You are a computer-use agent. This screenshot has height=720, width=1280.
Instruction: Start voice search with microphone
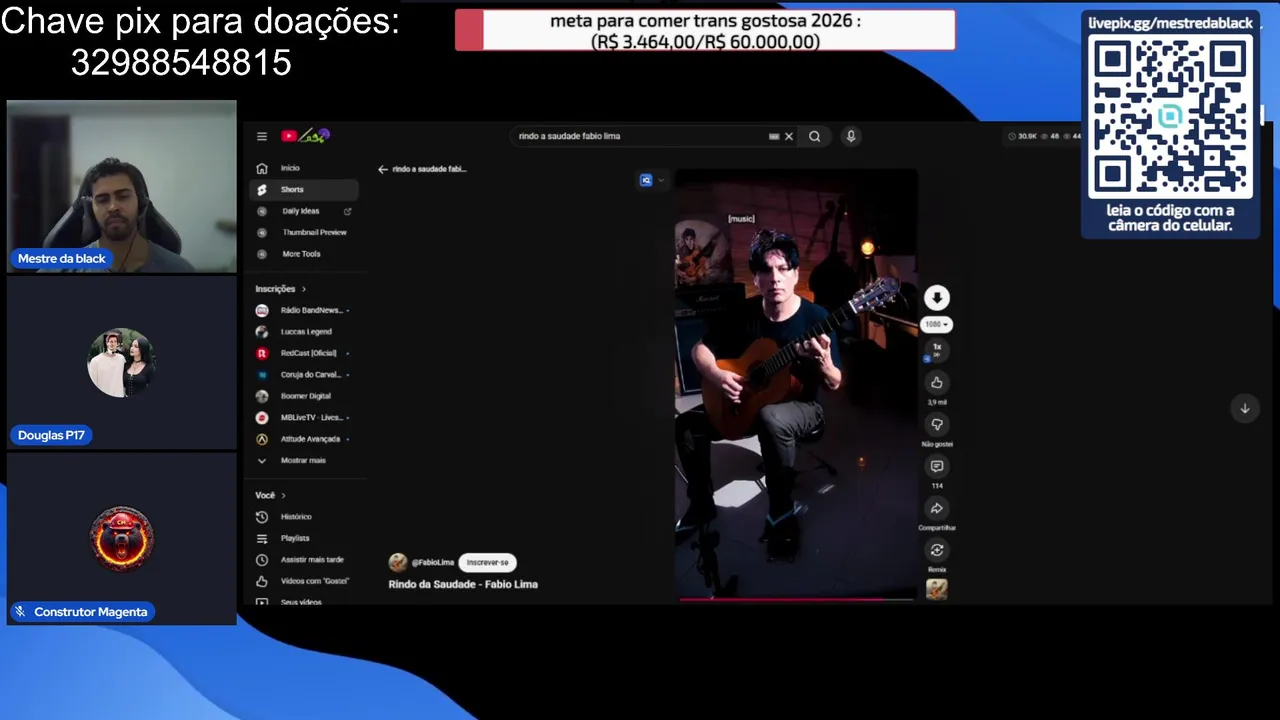pyautogui.click(x=851, y=136)
